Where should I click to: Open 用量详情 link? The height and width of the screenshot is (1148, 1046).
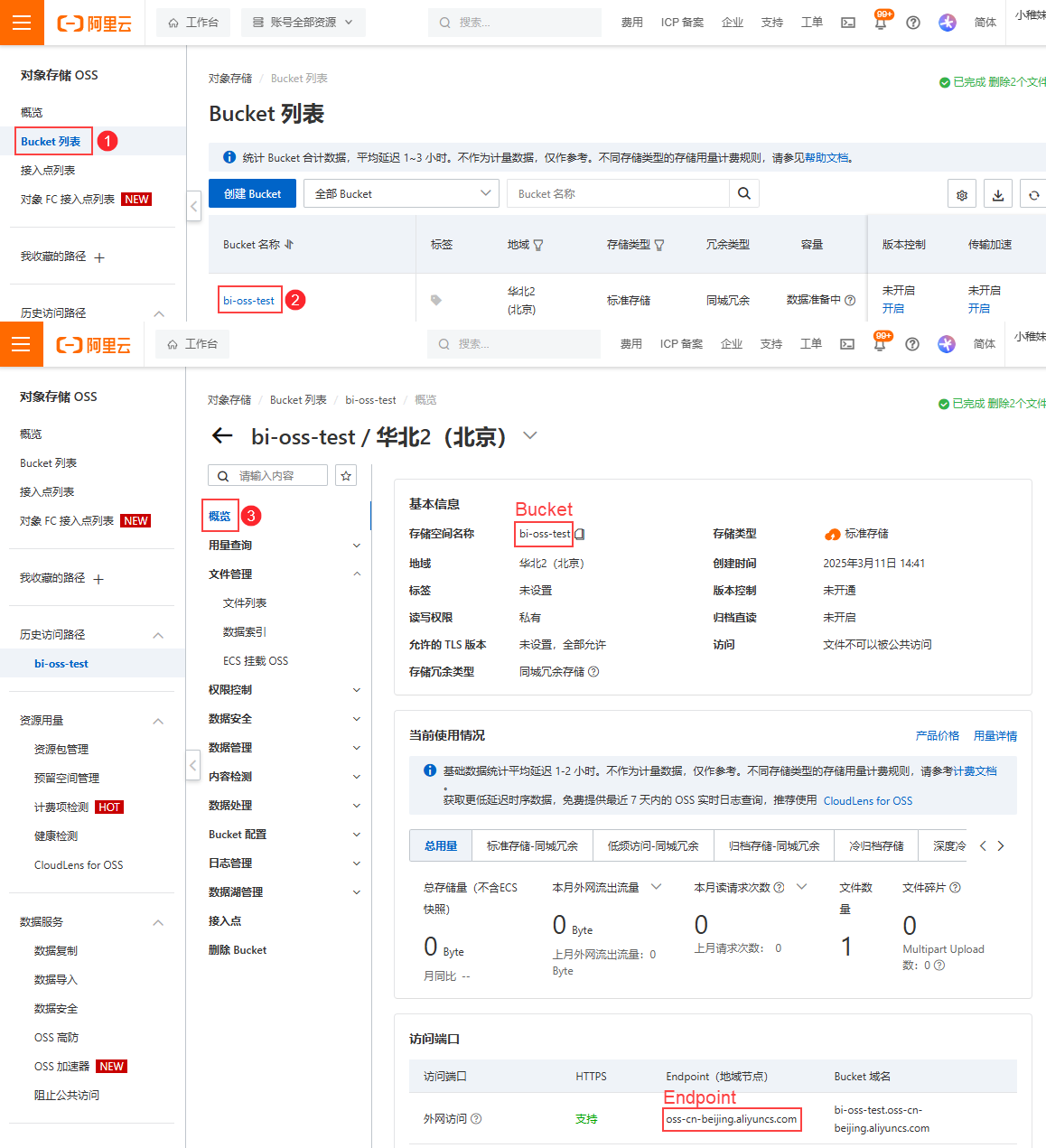pos(995,736)
